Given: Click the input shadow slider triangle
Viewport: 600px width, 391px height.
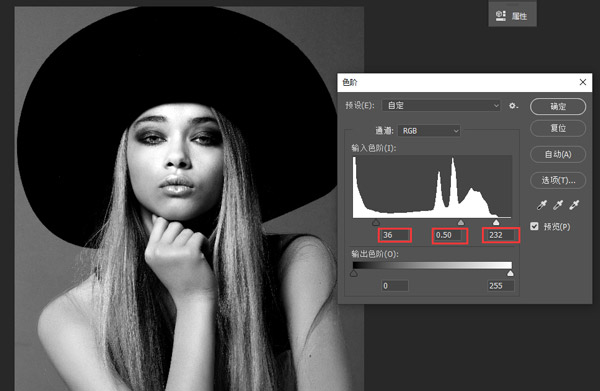Looking at the screenshot, I should (376, 222).
